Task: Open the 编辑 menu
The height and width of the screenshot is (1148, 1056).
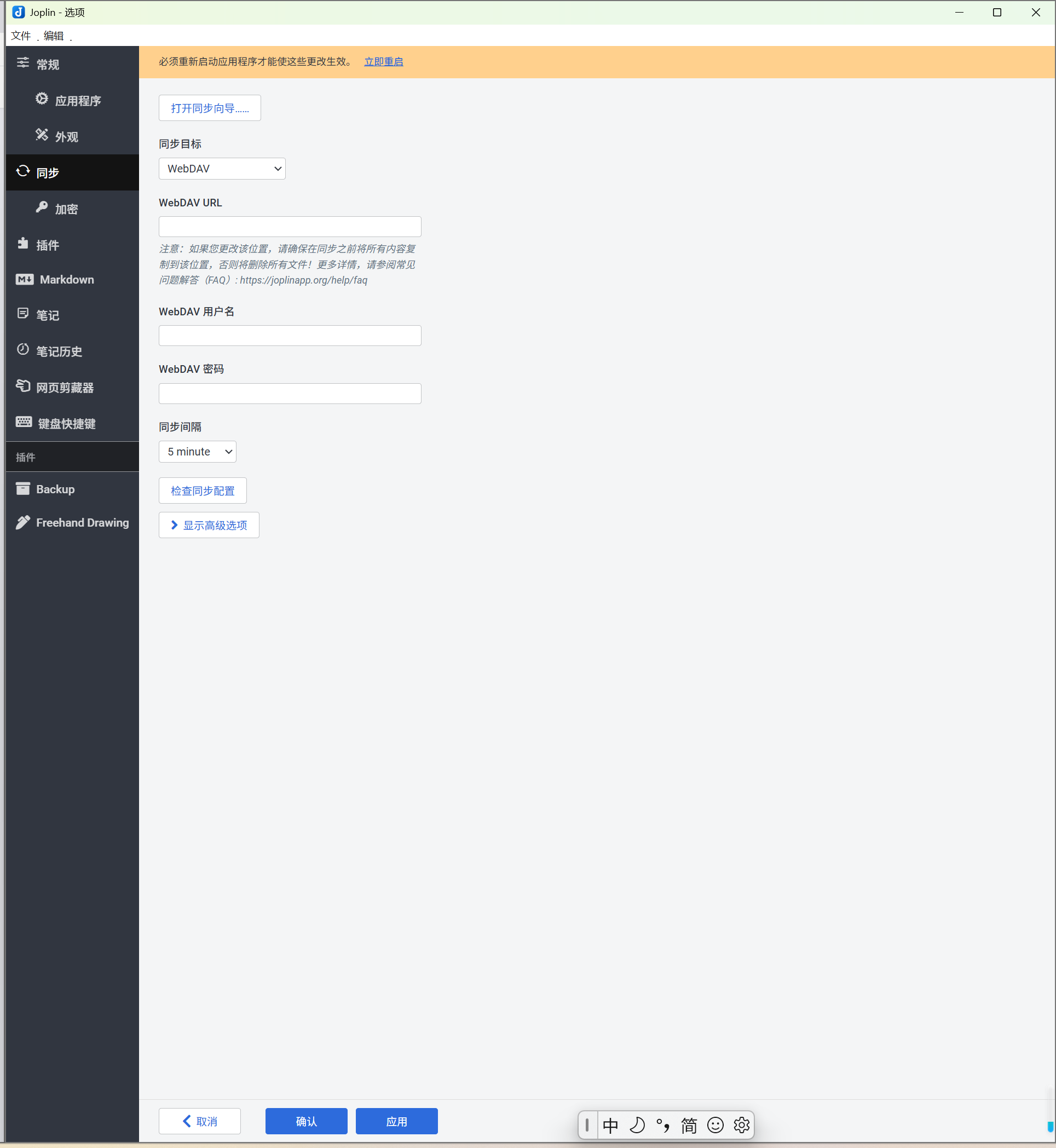Action: click(x=54, y=36)
